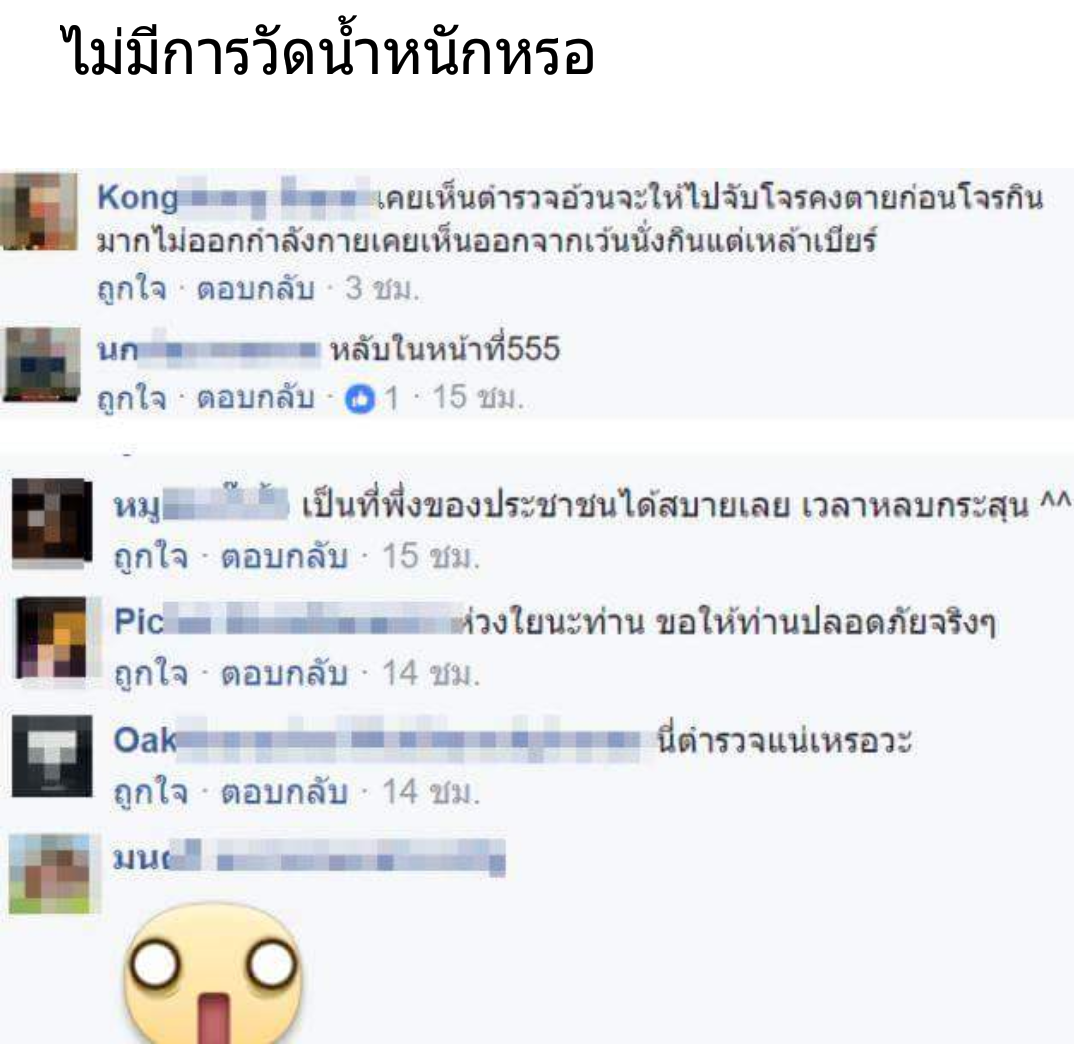Open Kong's pixelated profile picture
This screenshot has width=1074, height=1057.
(39, 210)
